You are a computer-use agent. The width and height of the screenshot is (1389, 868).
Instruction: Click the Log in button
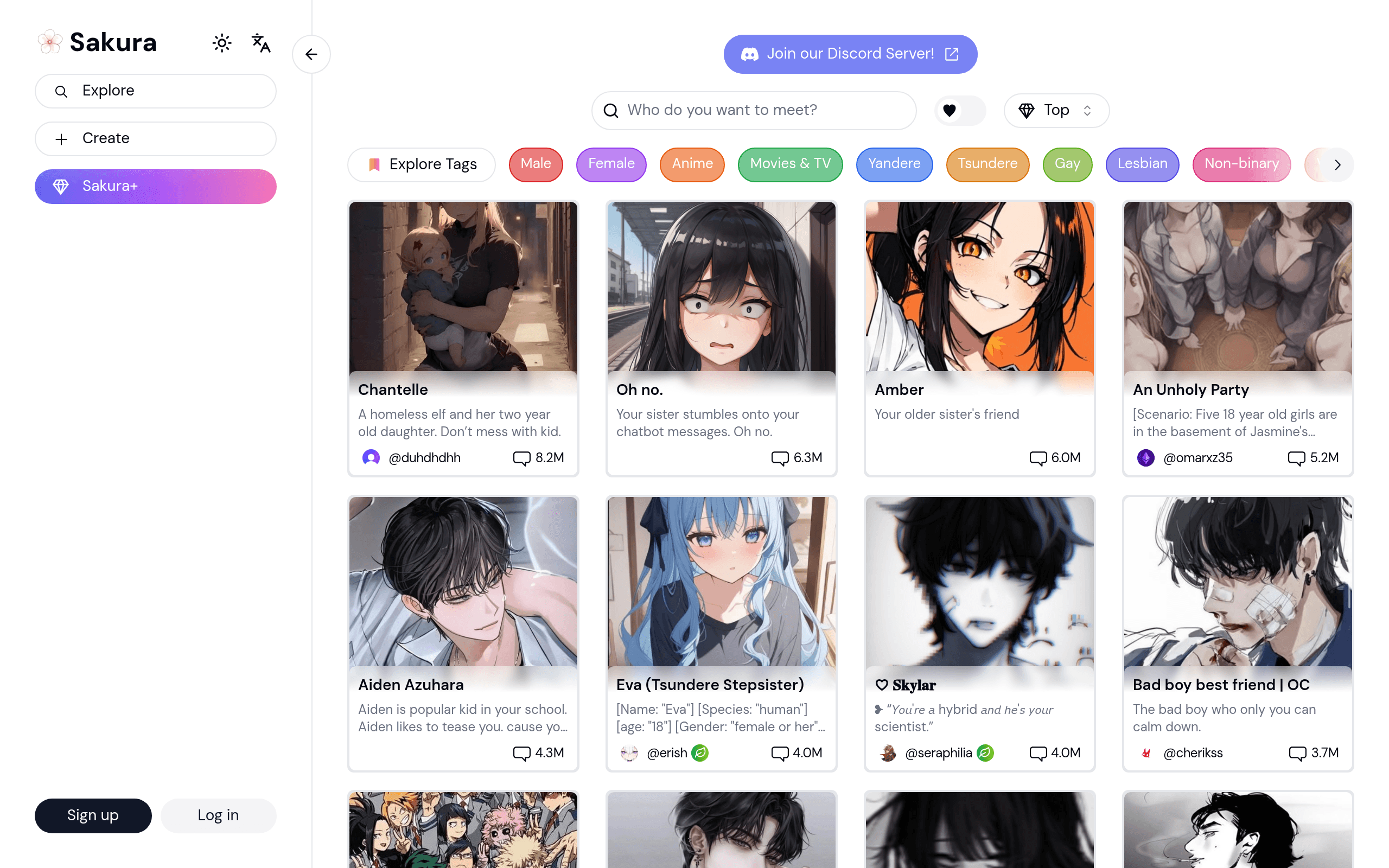pyautogui.click(x=218, y=815)
